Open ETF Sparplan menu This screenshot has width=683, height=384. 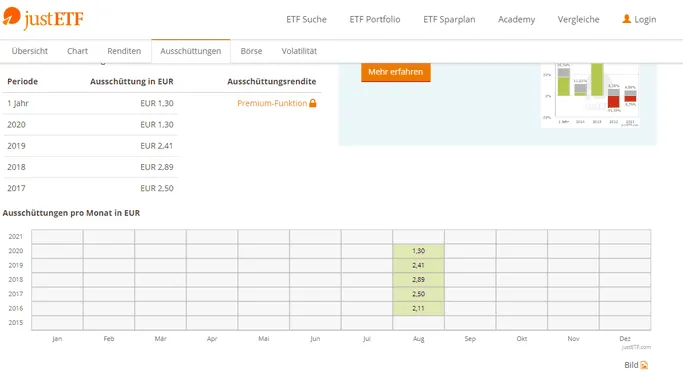point(449,19)
